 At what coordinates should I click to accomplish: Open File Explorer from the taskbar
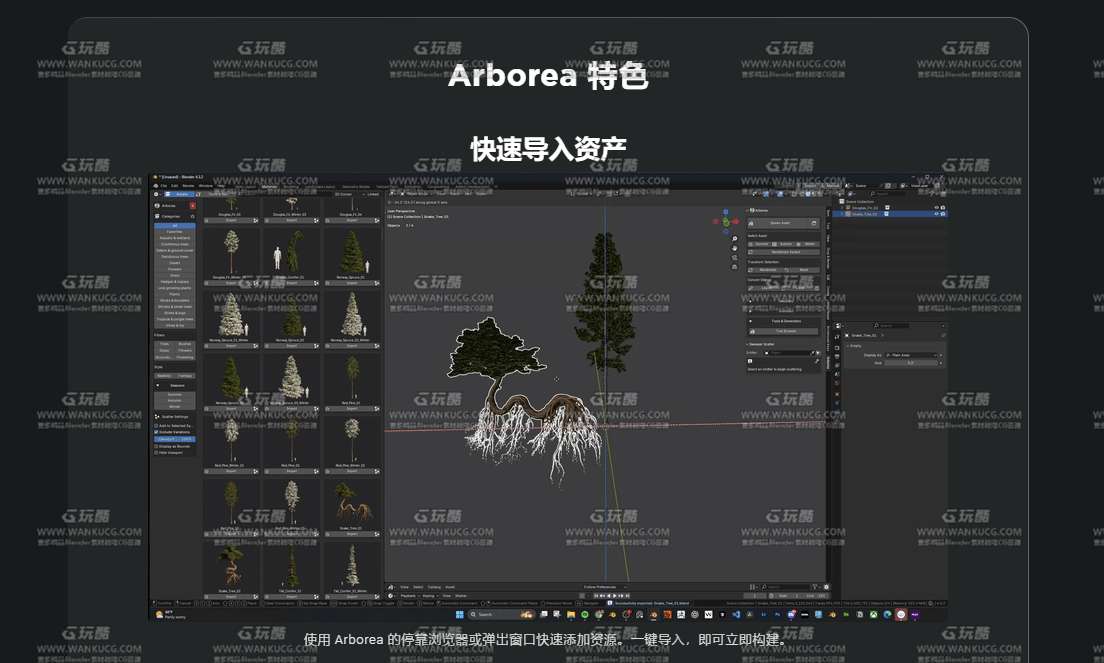click(x=570, y=614)
